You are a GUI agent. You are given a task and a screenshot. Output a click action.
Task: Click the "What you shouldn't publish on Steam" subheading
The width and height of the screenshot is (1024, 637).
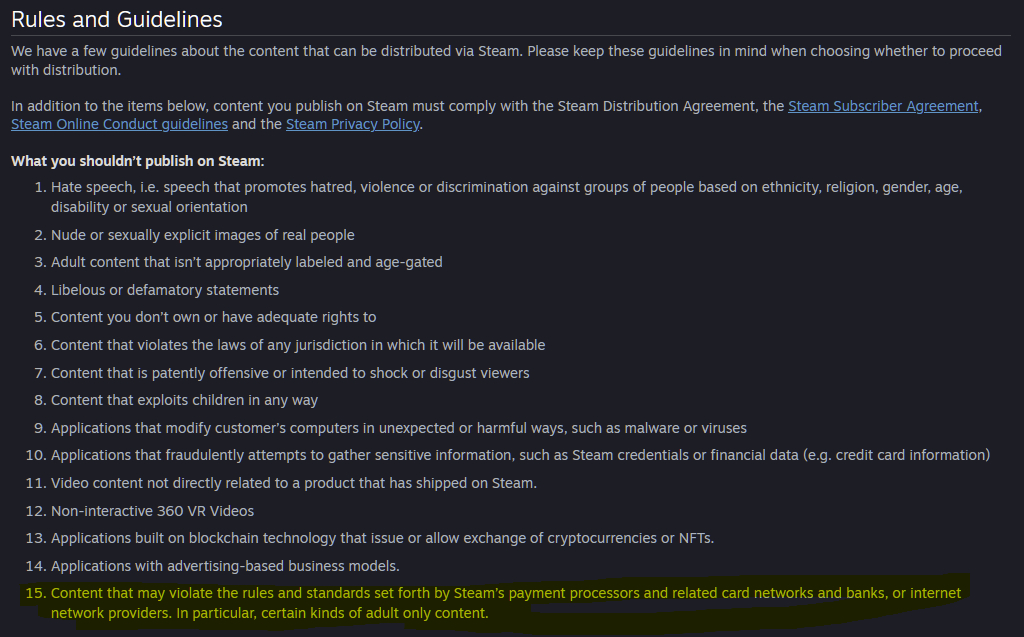pos(137,161)
